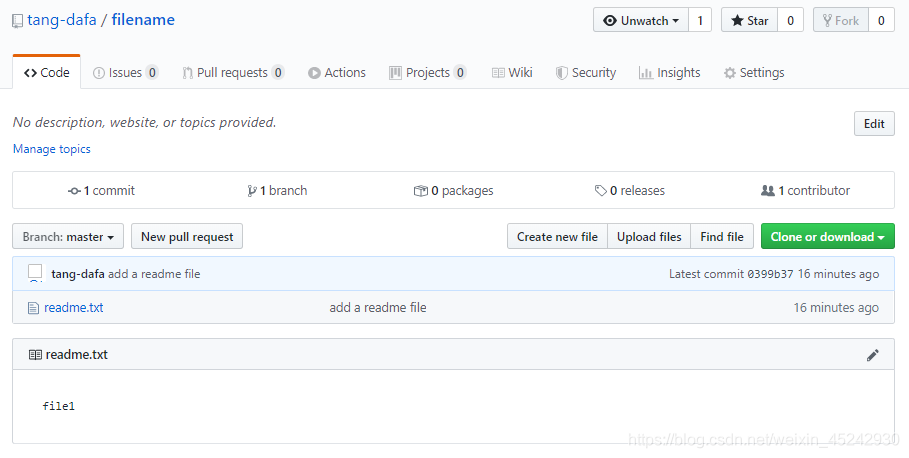Select the Code tab

point(47,72)
